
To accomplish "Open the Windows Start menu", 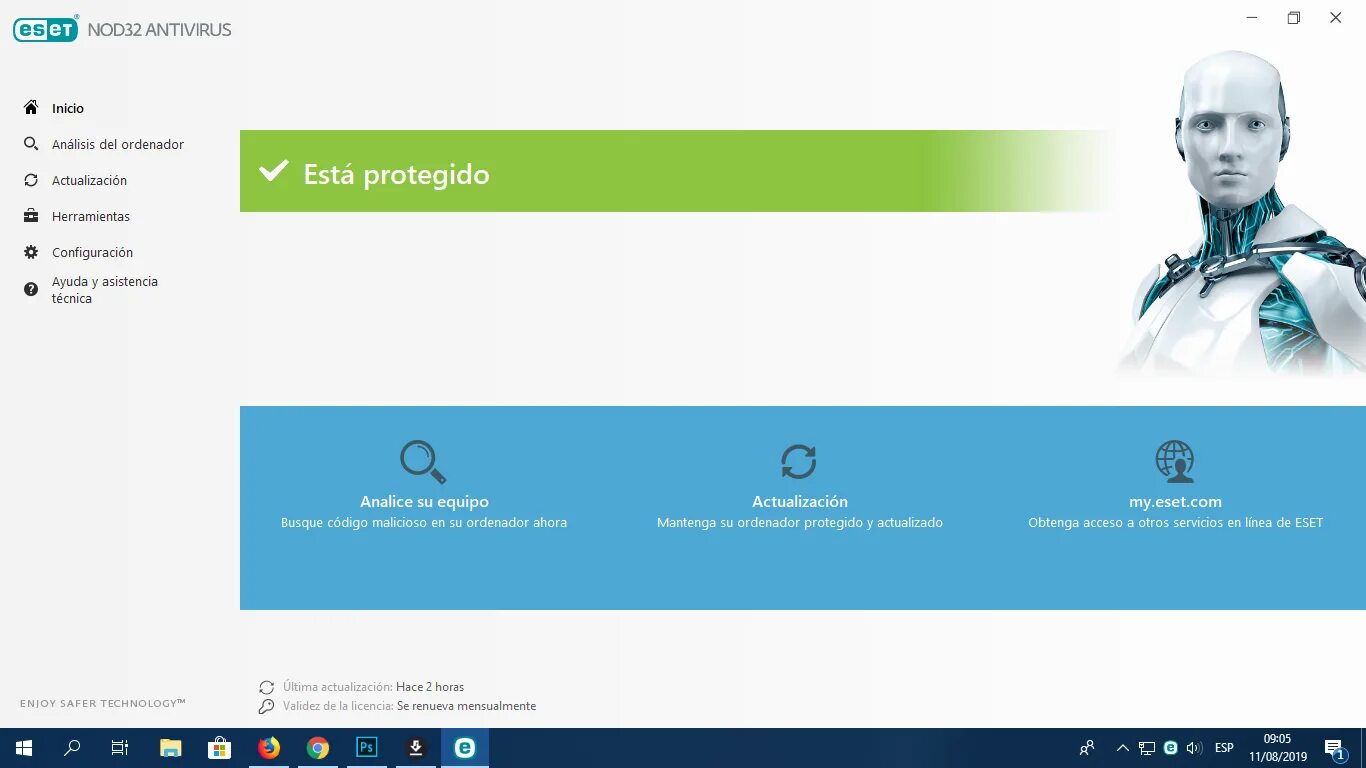I will click(23, 748).
